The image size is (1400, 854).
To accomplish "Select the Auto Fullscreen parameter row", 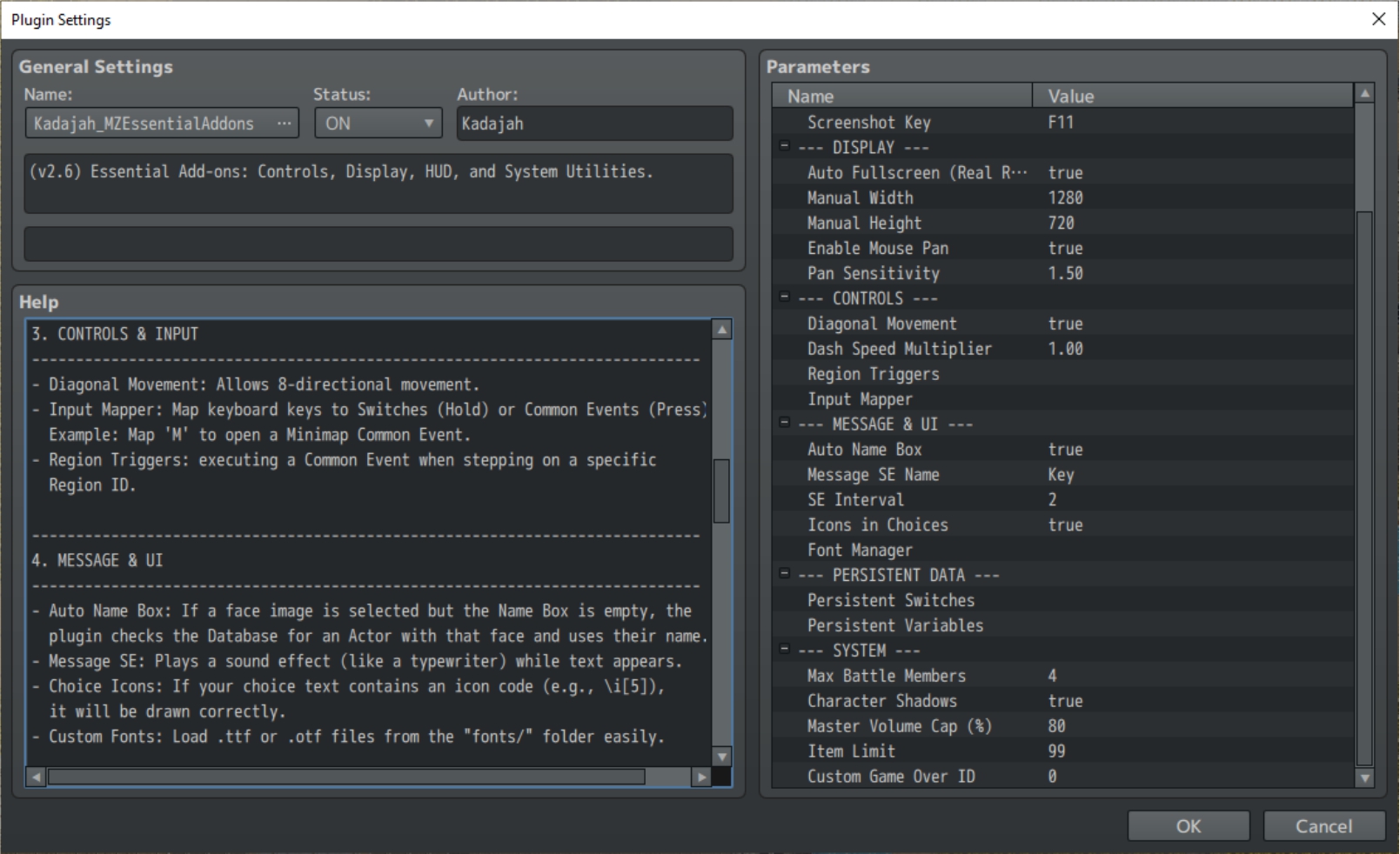I will (x=1062, y=172).
